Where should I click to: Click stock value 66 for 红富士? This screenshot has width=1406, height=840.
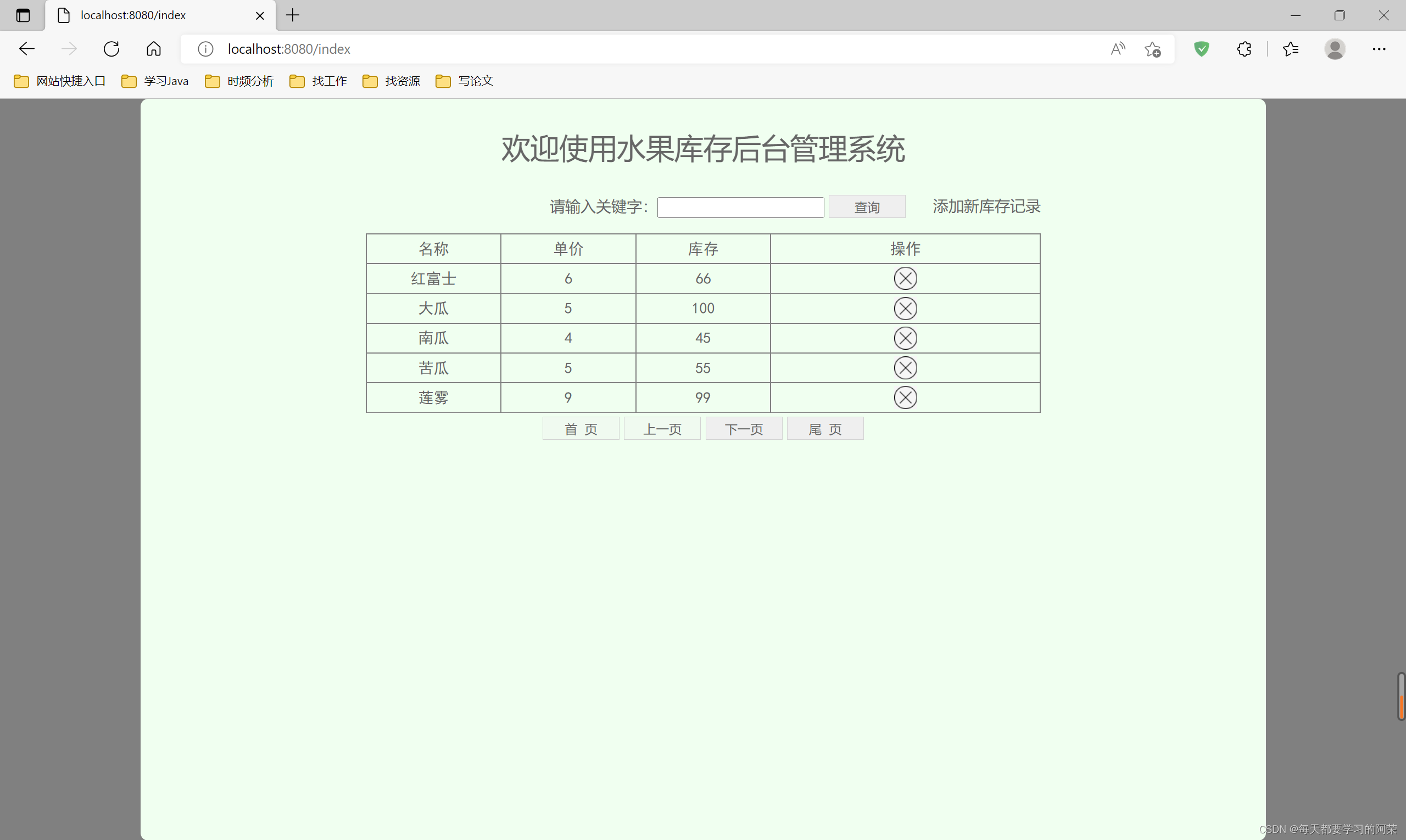pyautogui.click(x=702, y=278)
